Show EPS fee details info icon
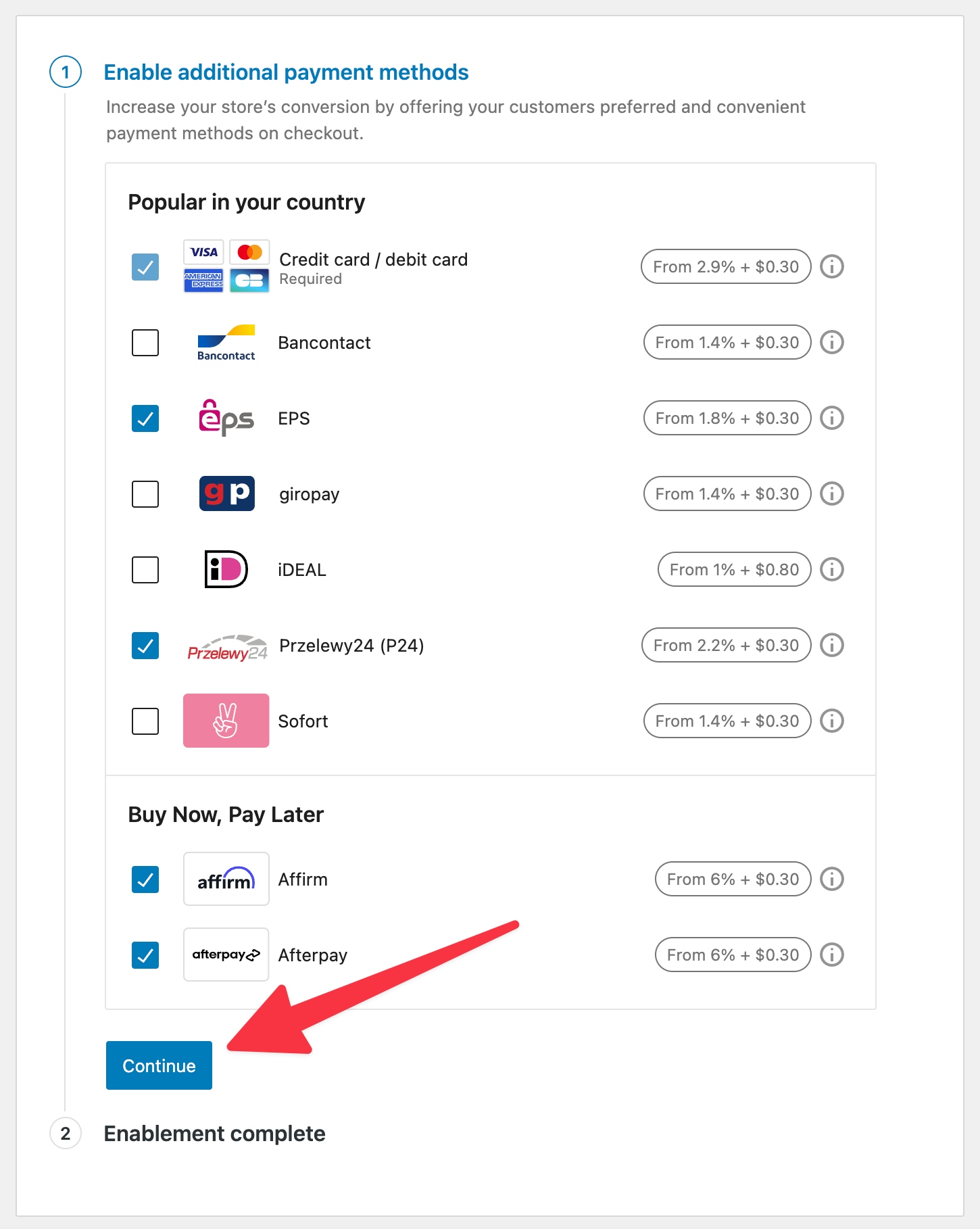Viewport: 980px width, 1229px height. [831, 418]
